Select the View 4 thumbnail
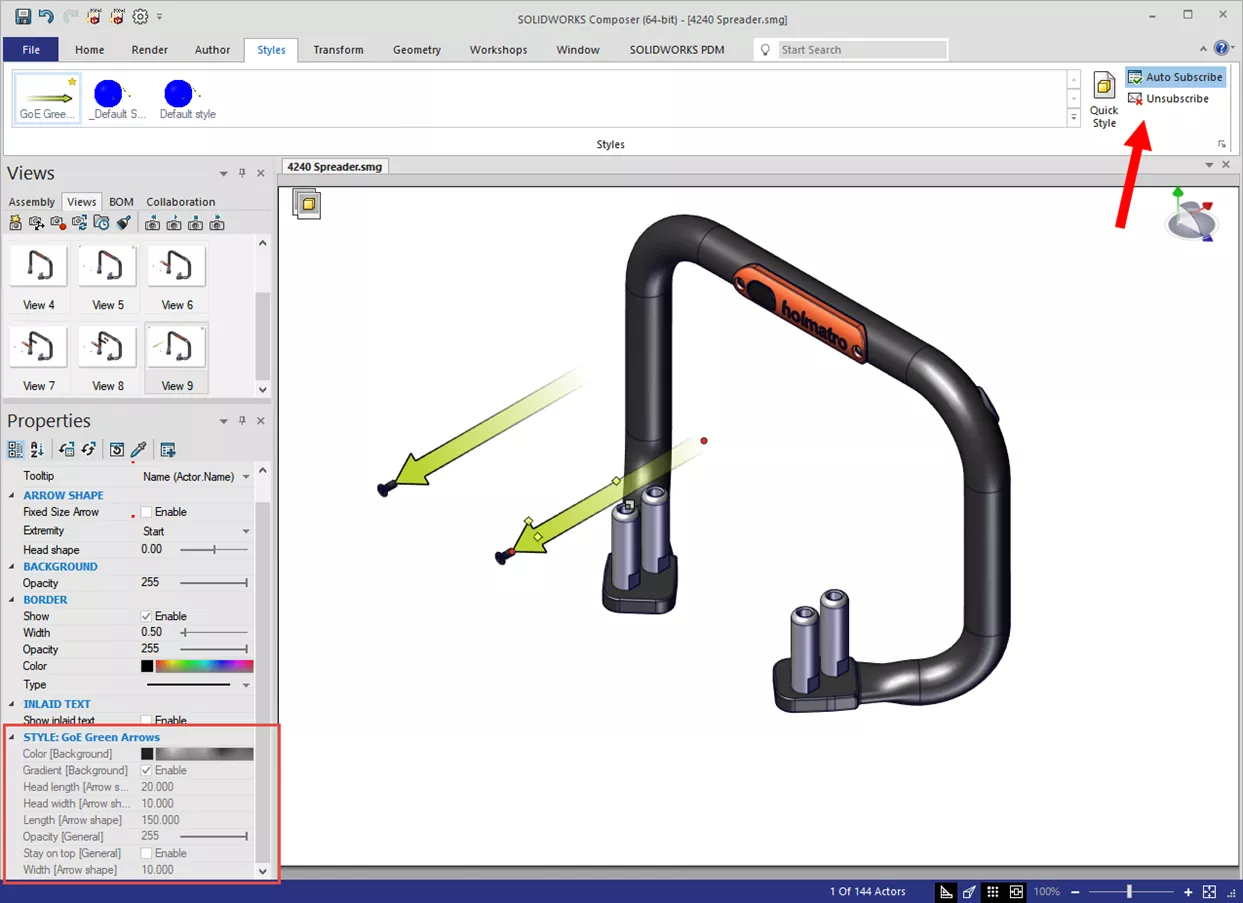1243x903 pixels. click(39, 277)
